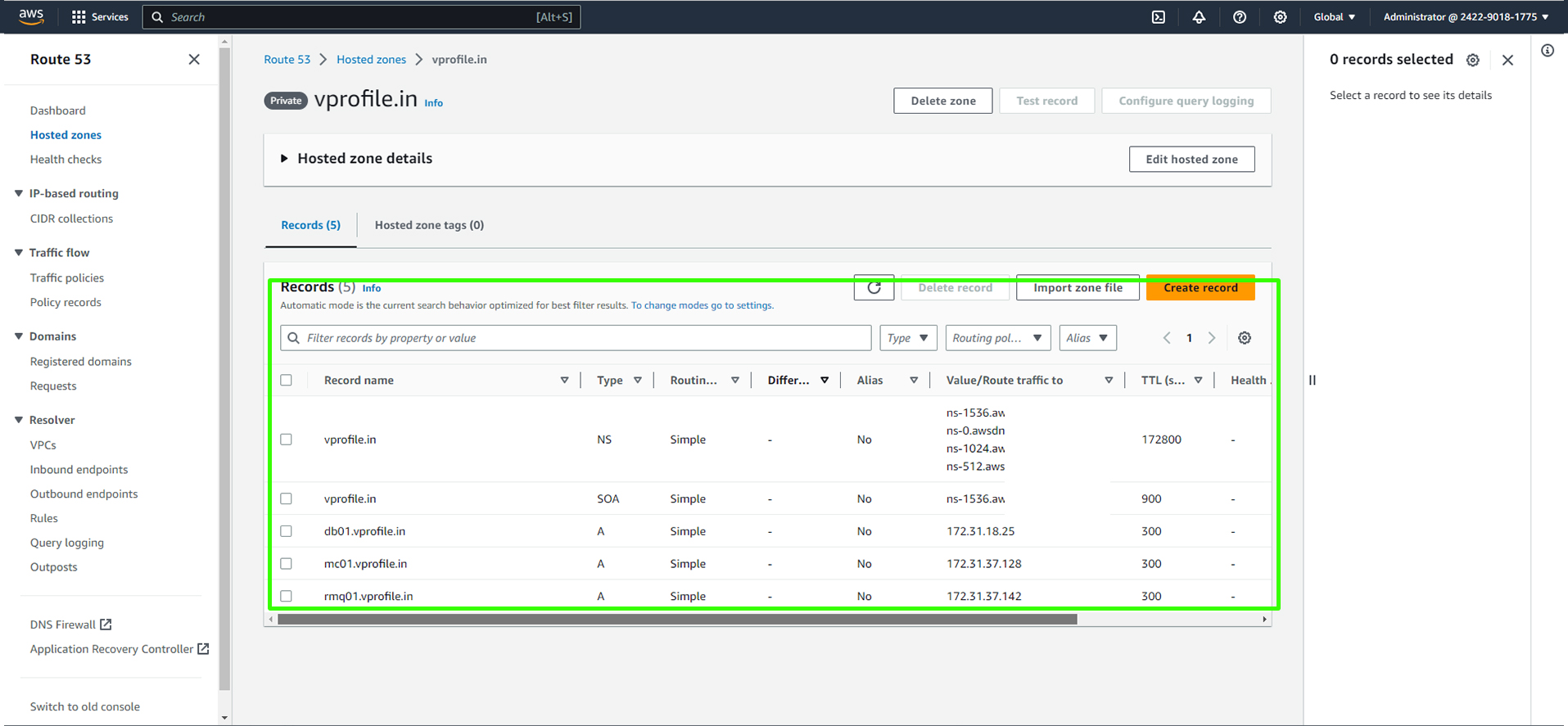This screenshot has height=726, width=1568.
Task: Close the Route 53 navigation panel
Action: [194, 59]
